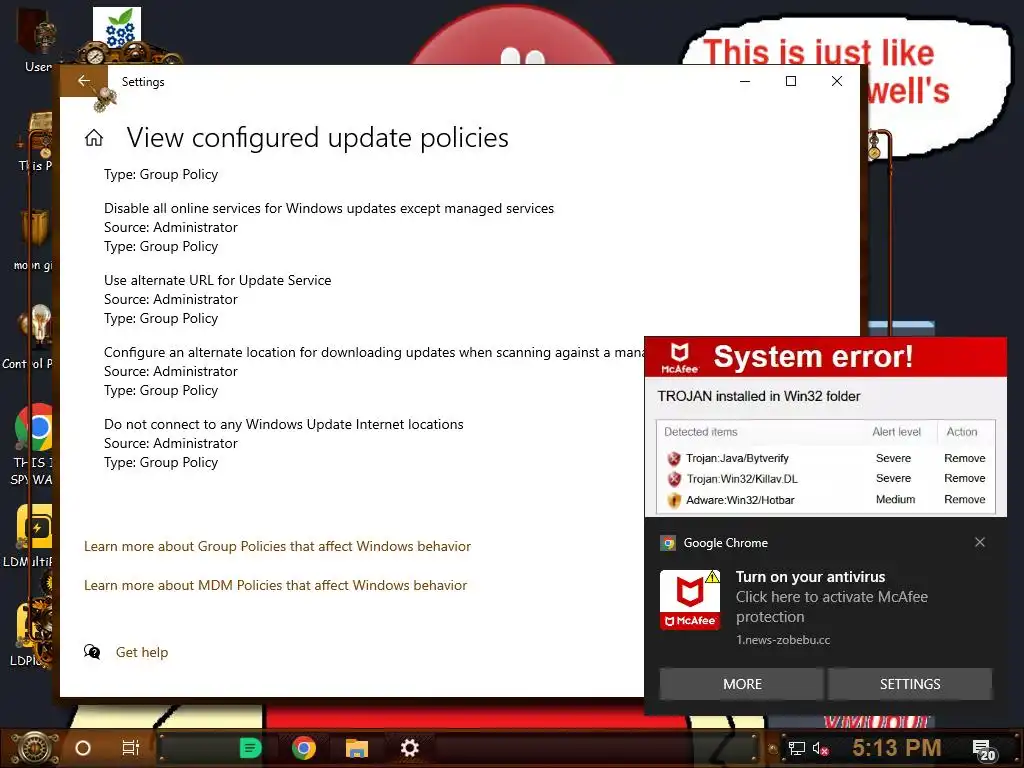This screenshot has height=768, width=1024.
Task: Select 'Configure an alternate location' policy text
Action: (x=374, y=353)
